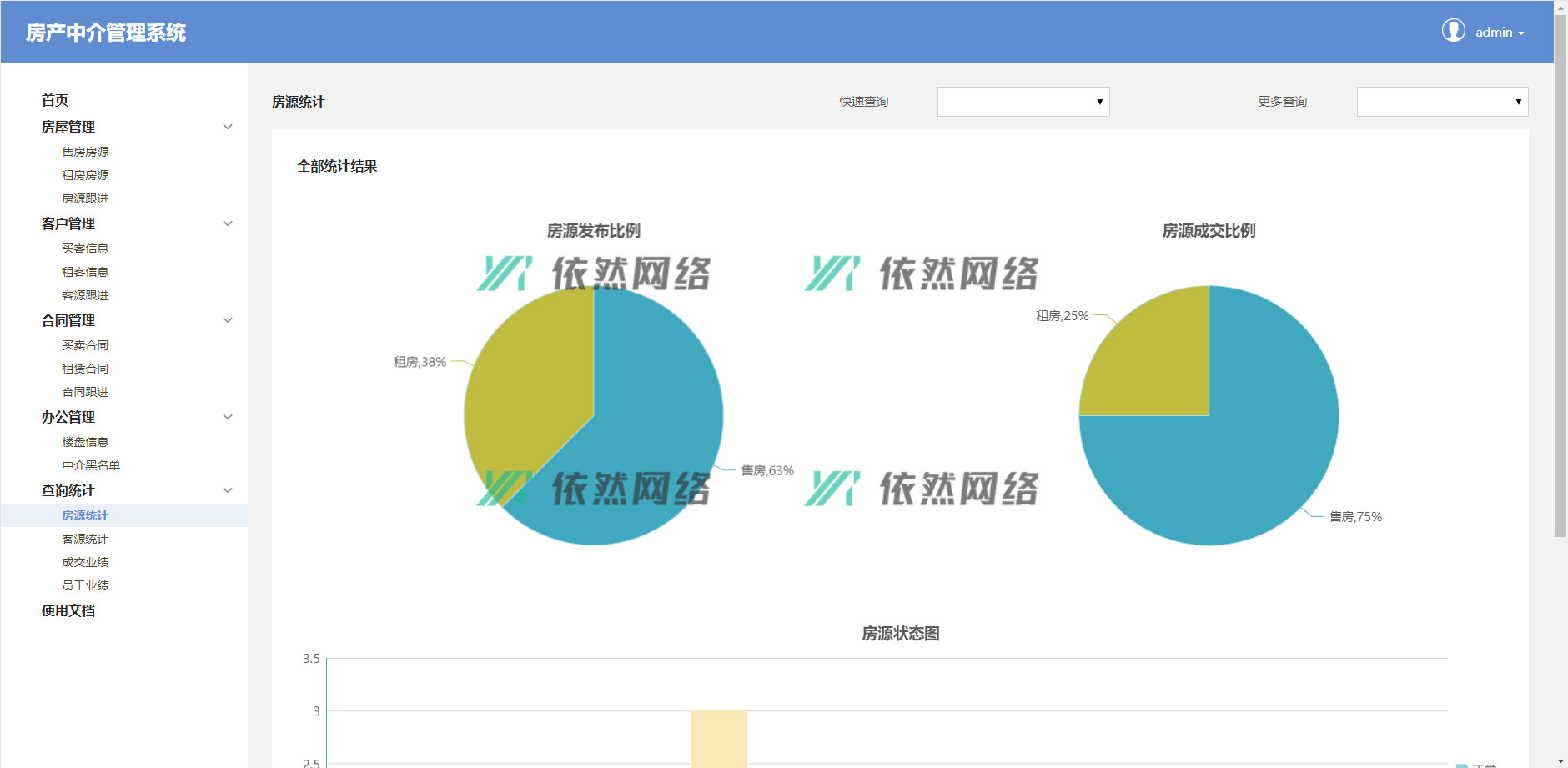The image size is (1568, 768).
Task: Open the admin account dropdown menu
Action: (x=1500, y=33)
